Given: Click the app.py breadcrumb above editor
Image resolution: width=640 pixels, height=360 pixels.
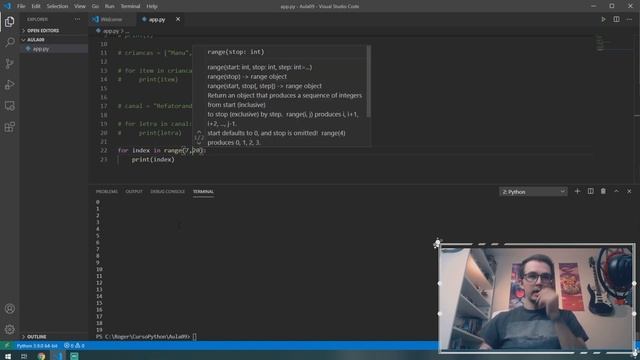Looking at the screenshot, I should pyautogui.click(x=111, y=31).
